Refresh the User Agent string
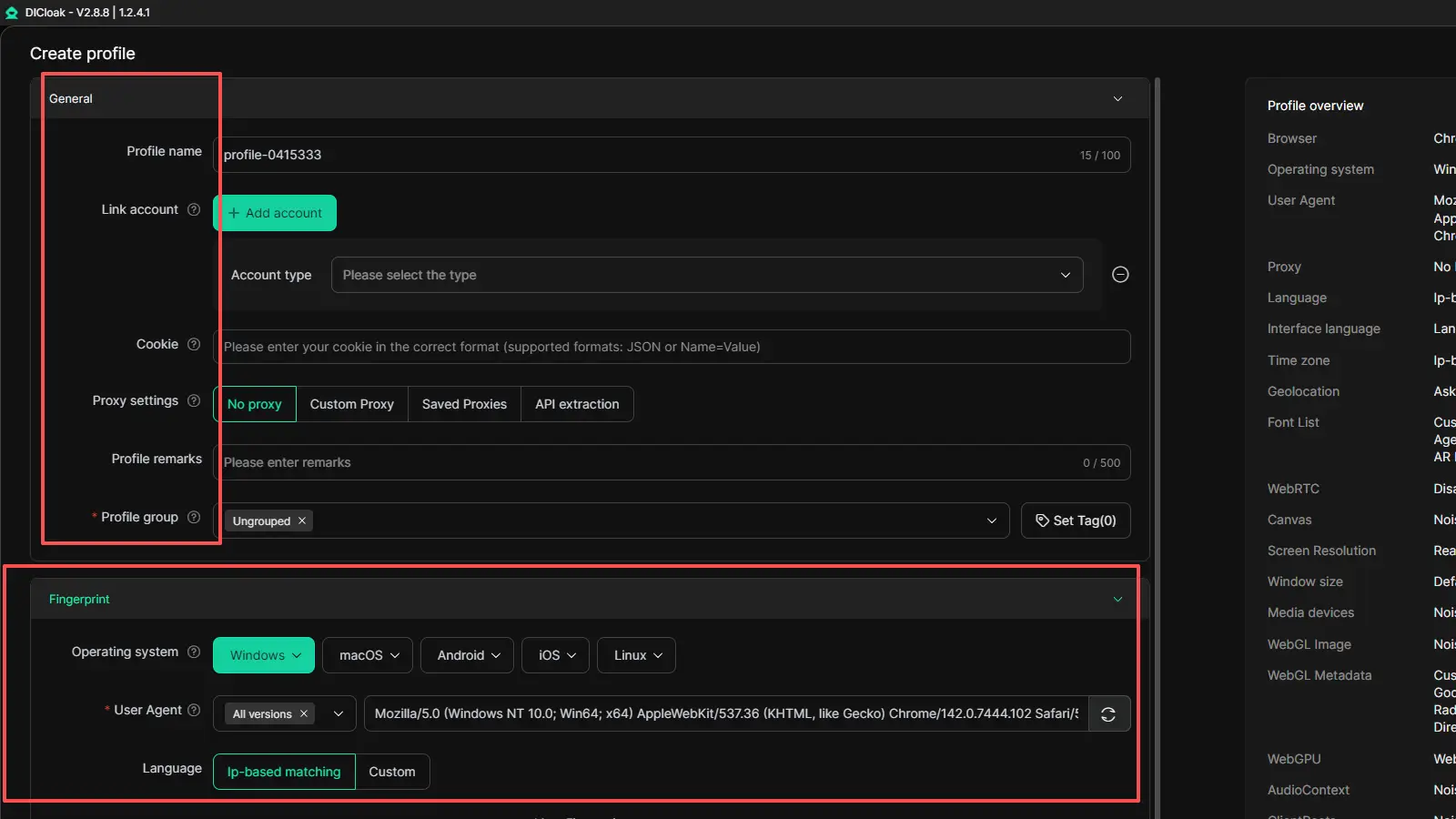Image resolution: width=1456 pixels, height=819 pixels. [x=1108, y=714]
